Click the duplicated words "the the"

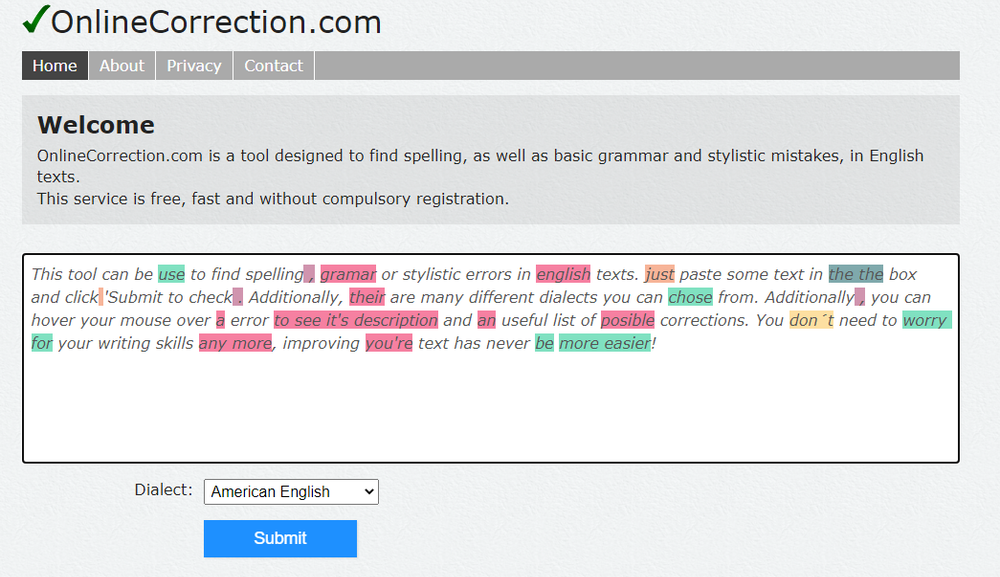(854, 274)
